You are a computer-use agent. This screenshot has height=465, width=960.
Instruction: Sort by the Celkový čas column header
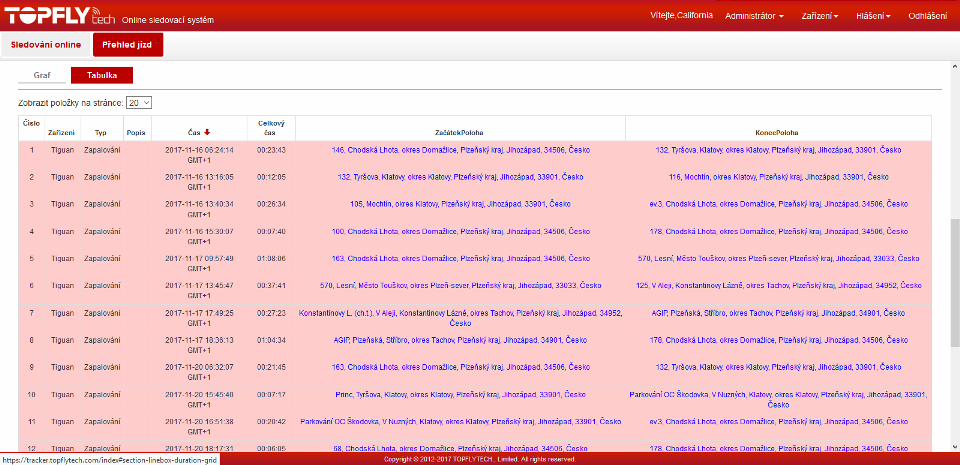pos(268,127)
